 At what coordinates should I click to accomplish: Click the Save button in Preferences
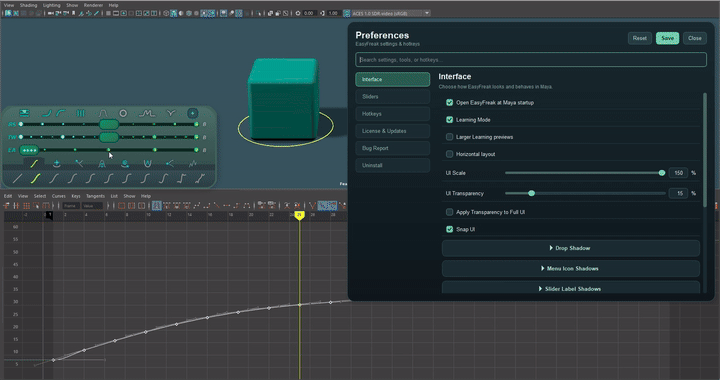667,38
